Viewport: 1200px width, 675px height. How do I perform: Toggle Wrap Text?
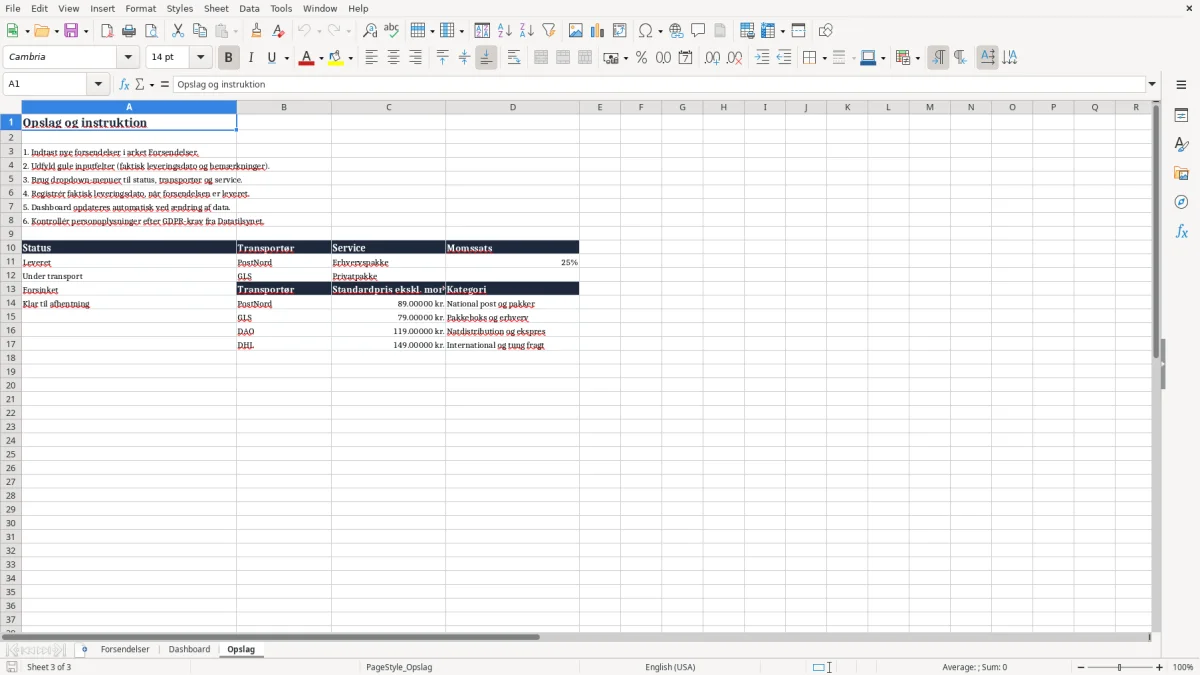click(x=514, y=58)
